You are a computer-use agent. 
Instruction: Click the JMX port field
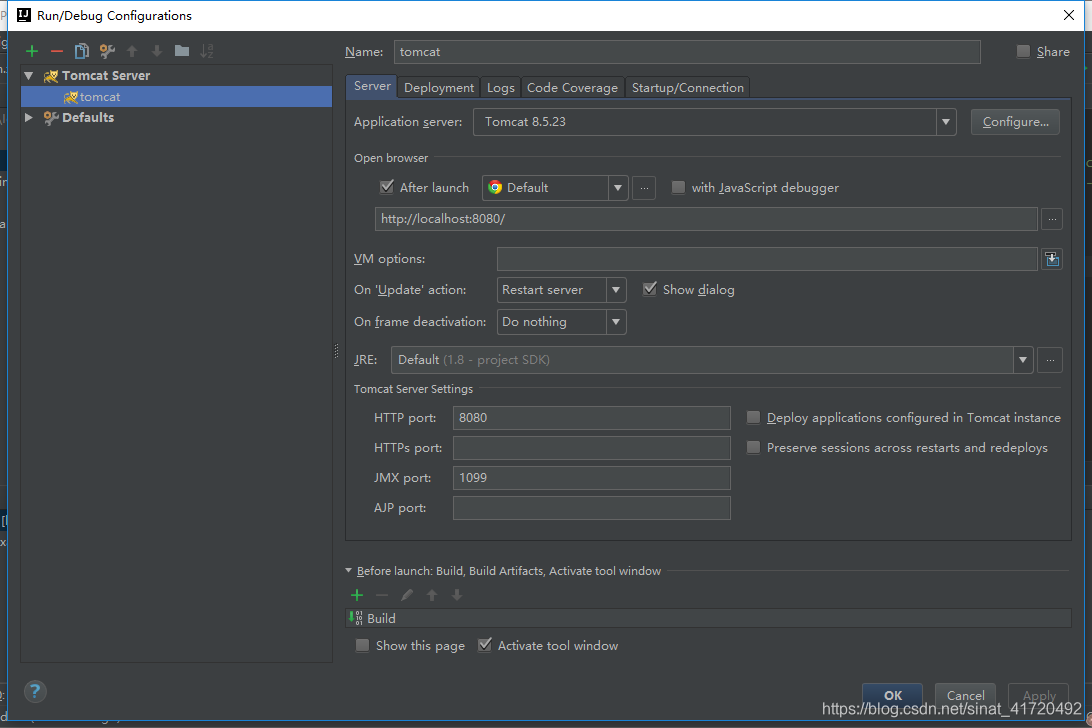point(592,478)
